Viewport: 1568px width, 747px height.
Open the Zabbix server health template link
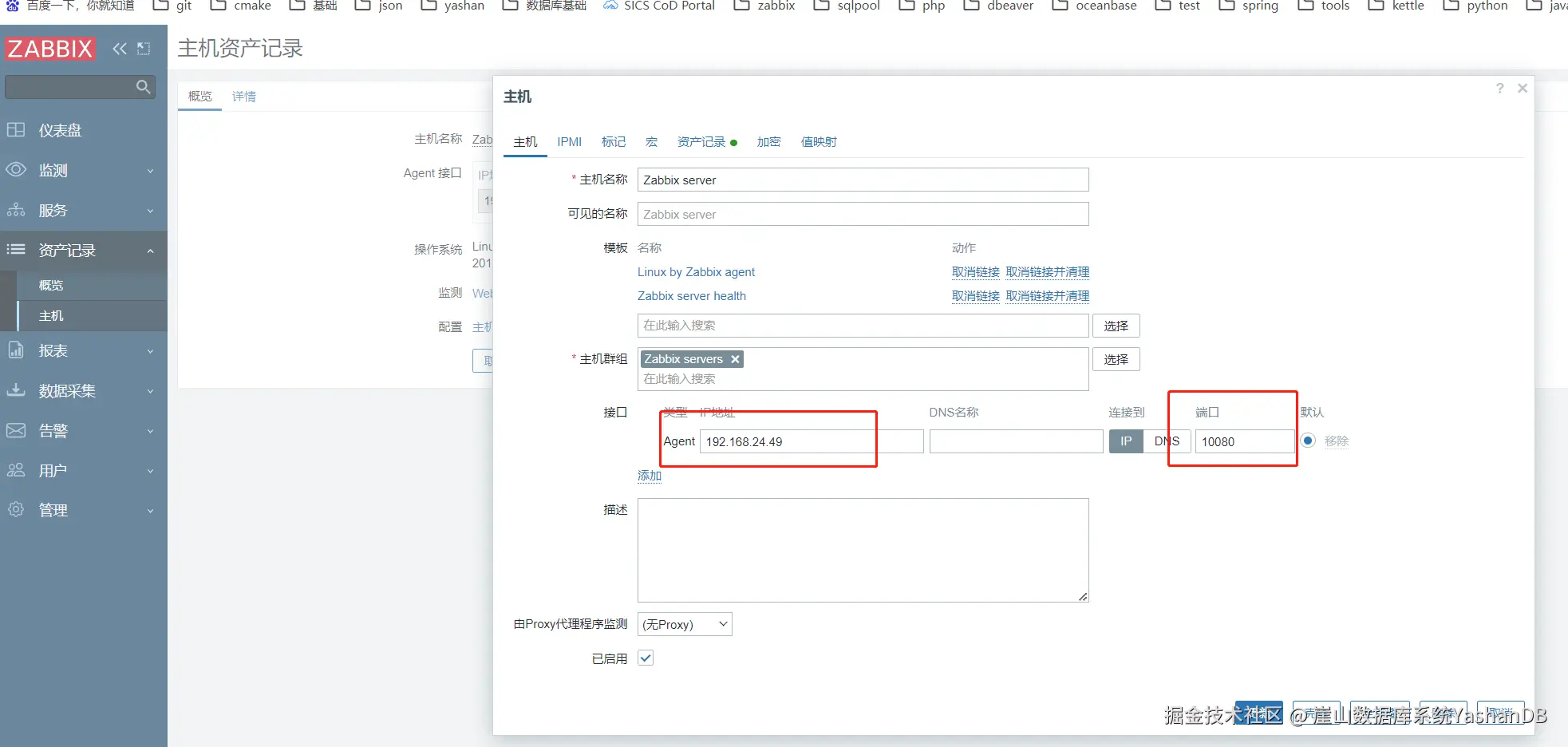click(692, 296)
